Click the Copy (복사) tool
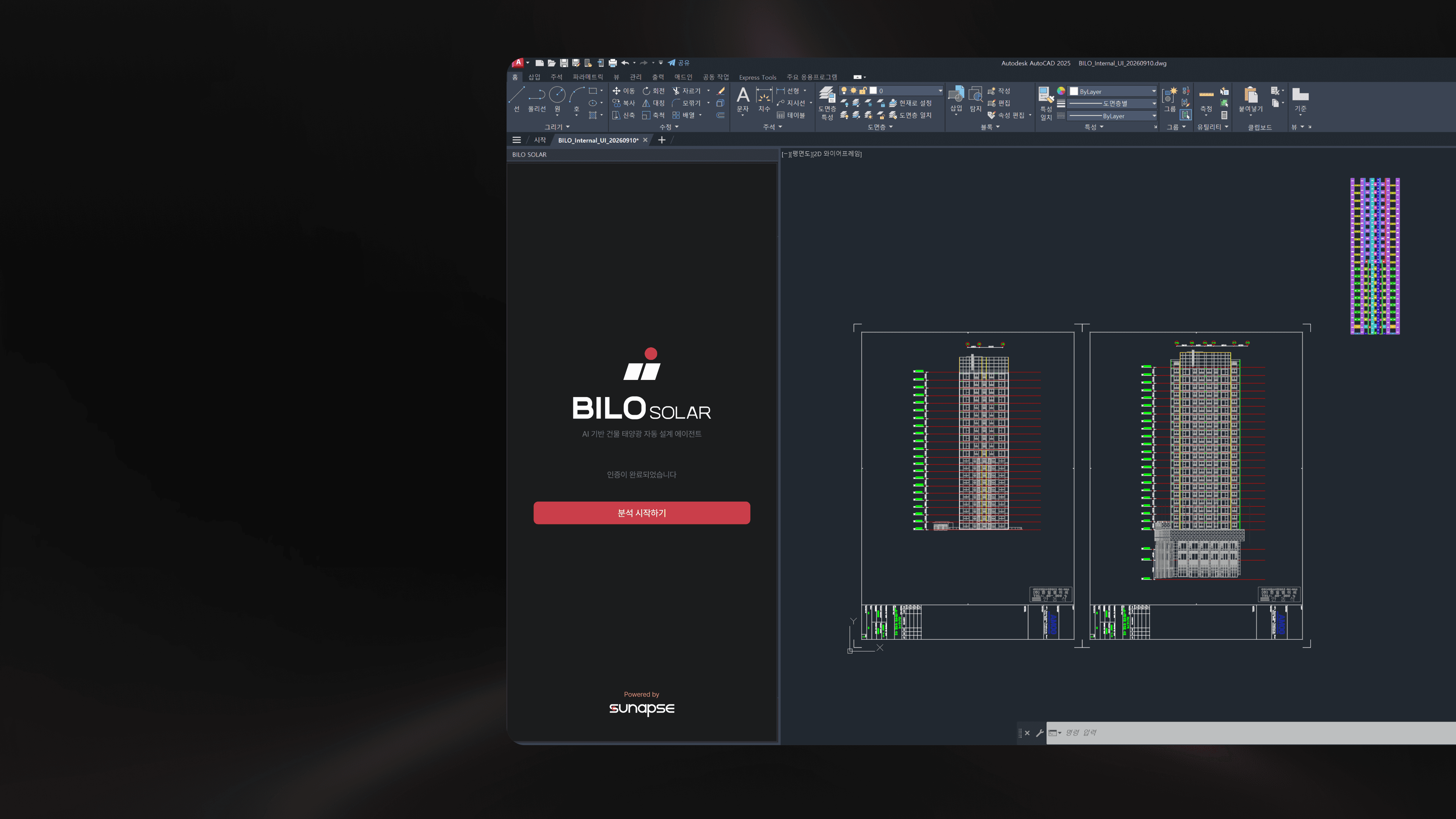This screenshot has width=1456, height=819. coord(623,103)
